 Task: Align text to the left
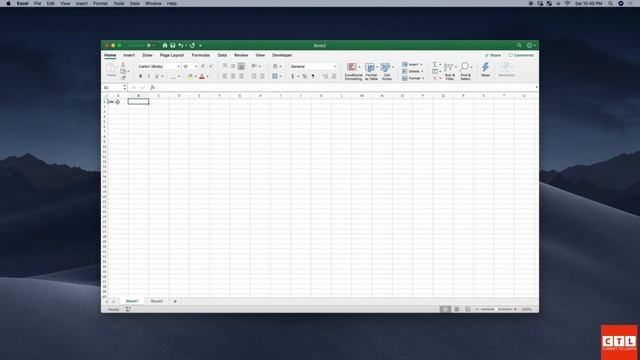tap(224, 76)
